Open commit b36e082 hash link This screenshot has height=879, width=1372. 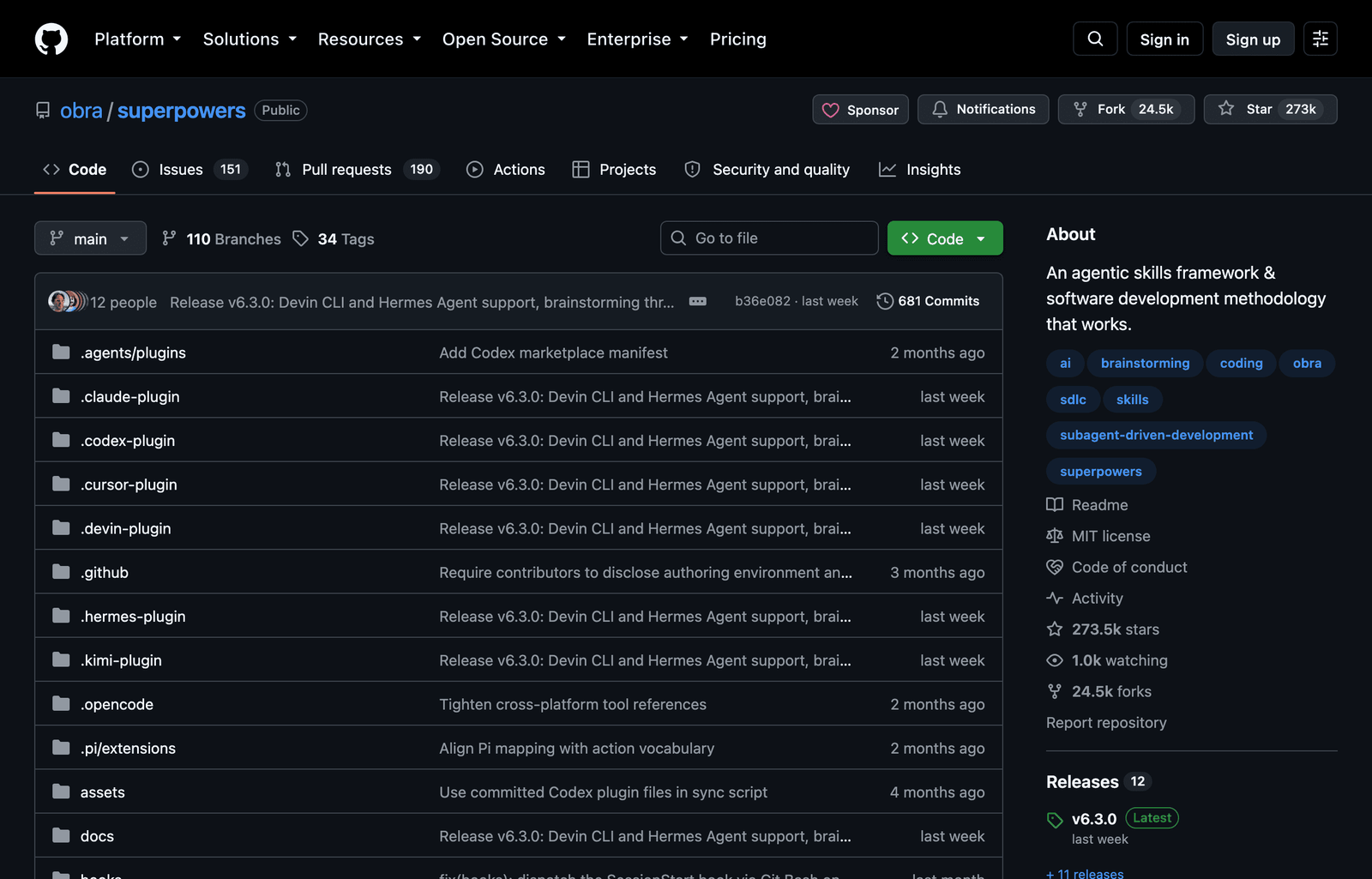pyautogui.click(x=762, y=301)
